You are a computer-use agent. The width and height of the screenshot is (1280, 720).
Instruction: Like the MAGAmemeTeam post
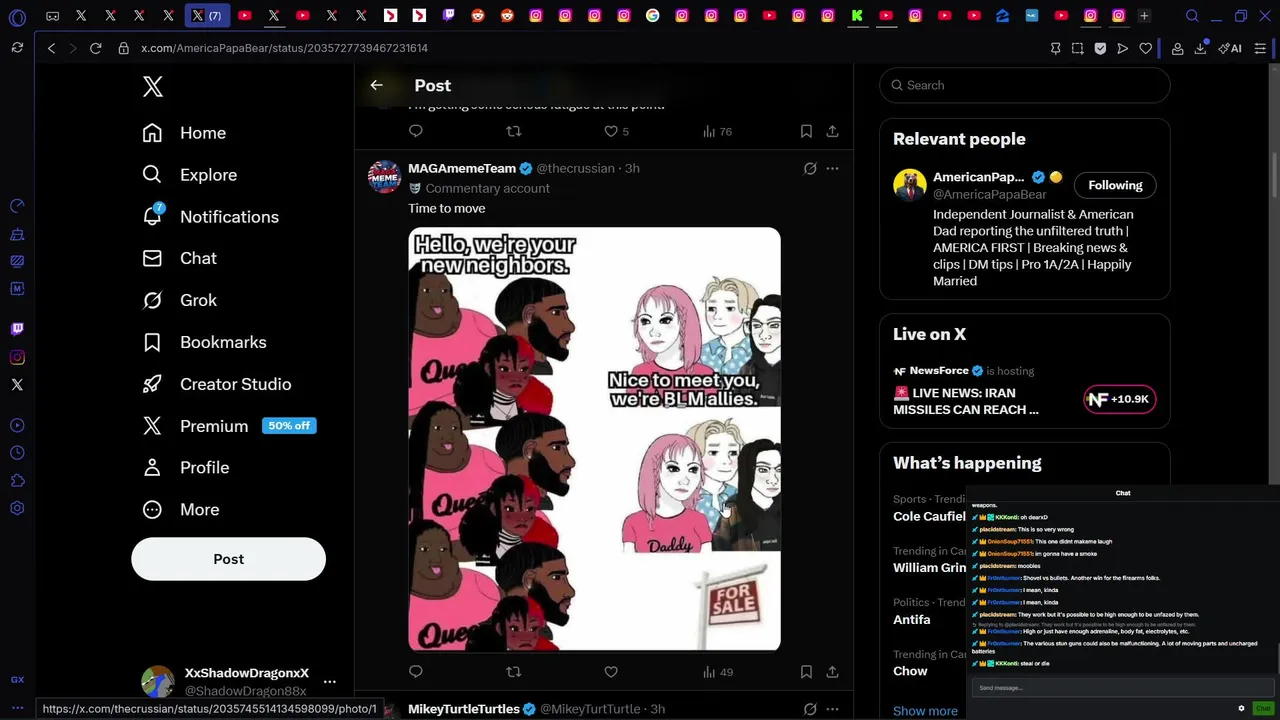[x=611, y=672]
